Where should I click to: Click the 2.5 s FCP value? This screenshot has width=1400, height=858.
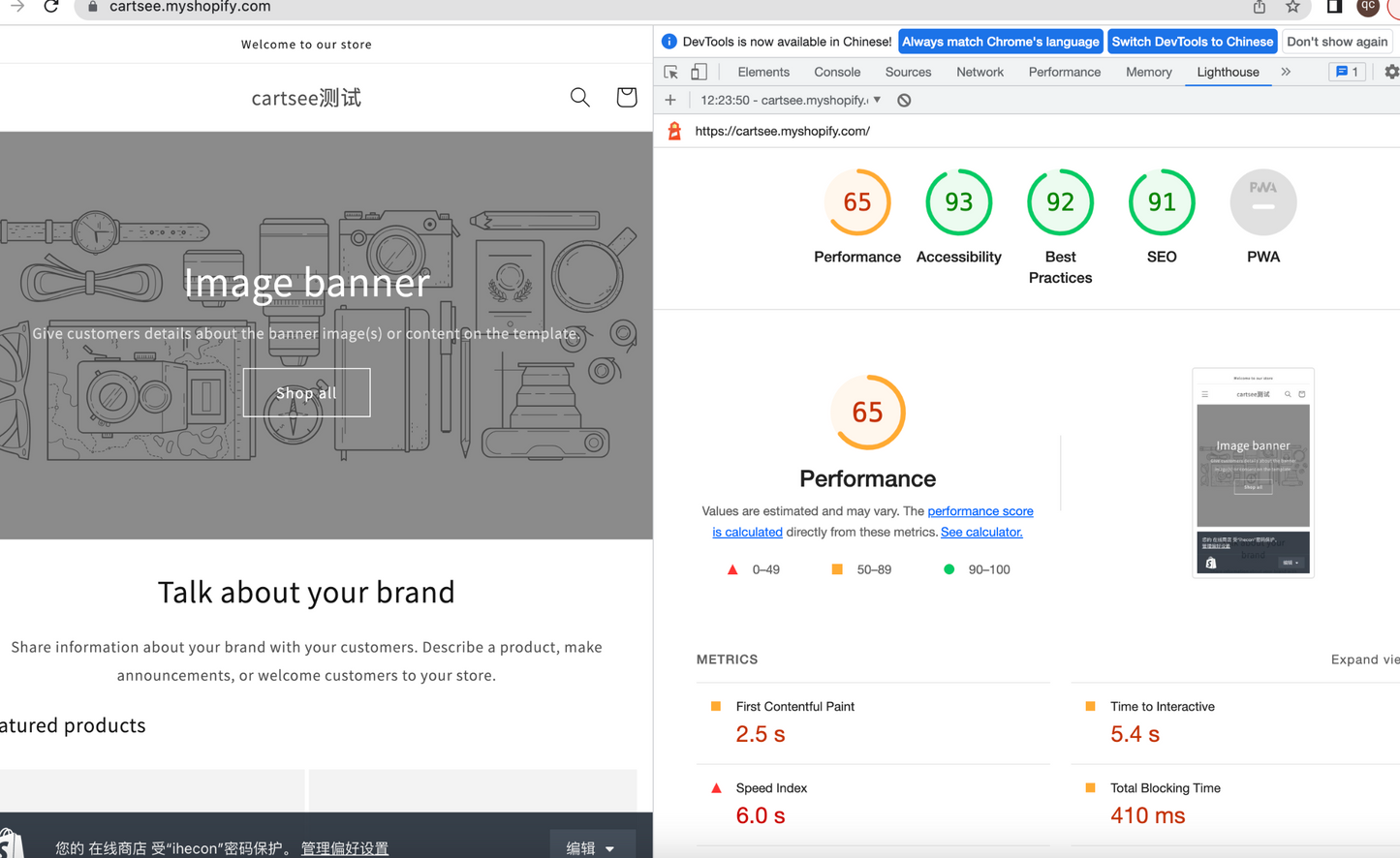pyautogui.click(x=761, y=734)
